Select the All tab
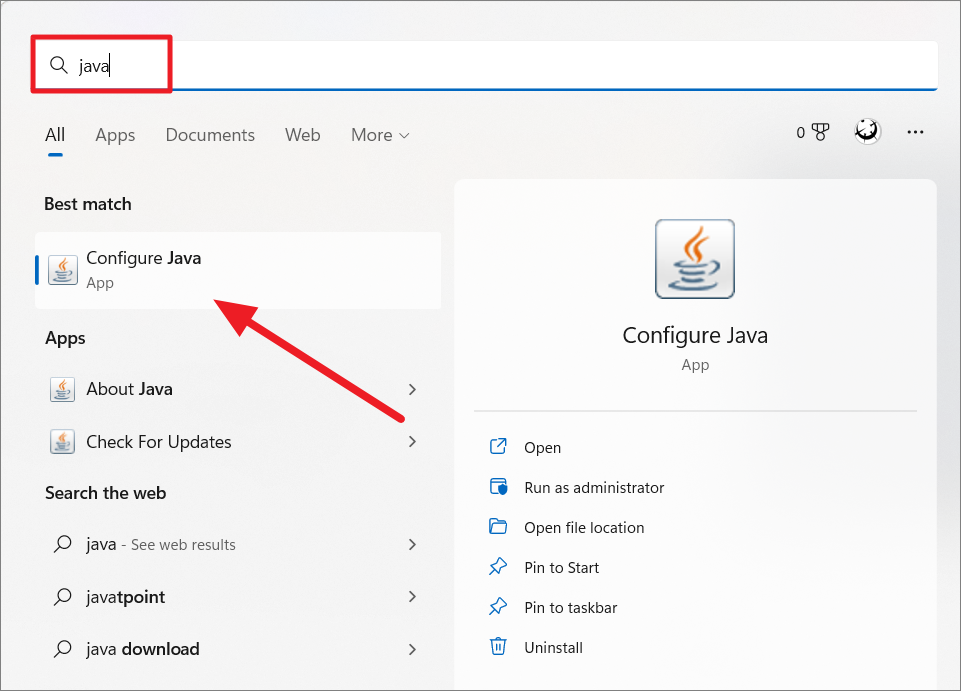 pyautogui.click(x=55, y=134)
